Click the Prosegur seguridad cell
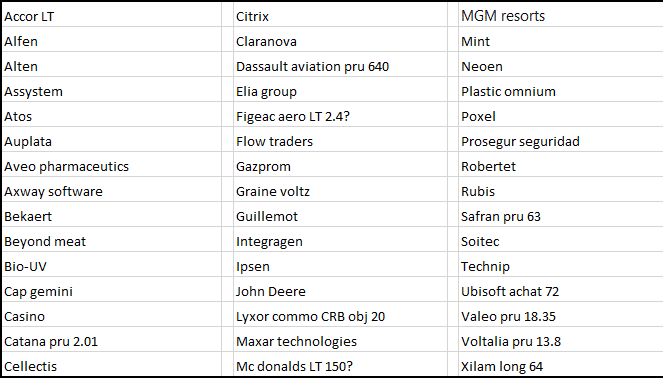Viewport: 663px width, 378px height. [561, 141]
